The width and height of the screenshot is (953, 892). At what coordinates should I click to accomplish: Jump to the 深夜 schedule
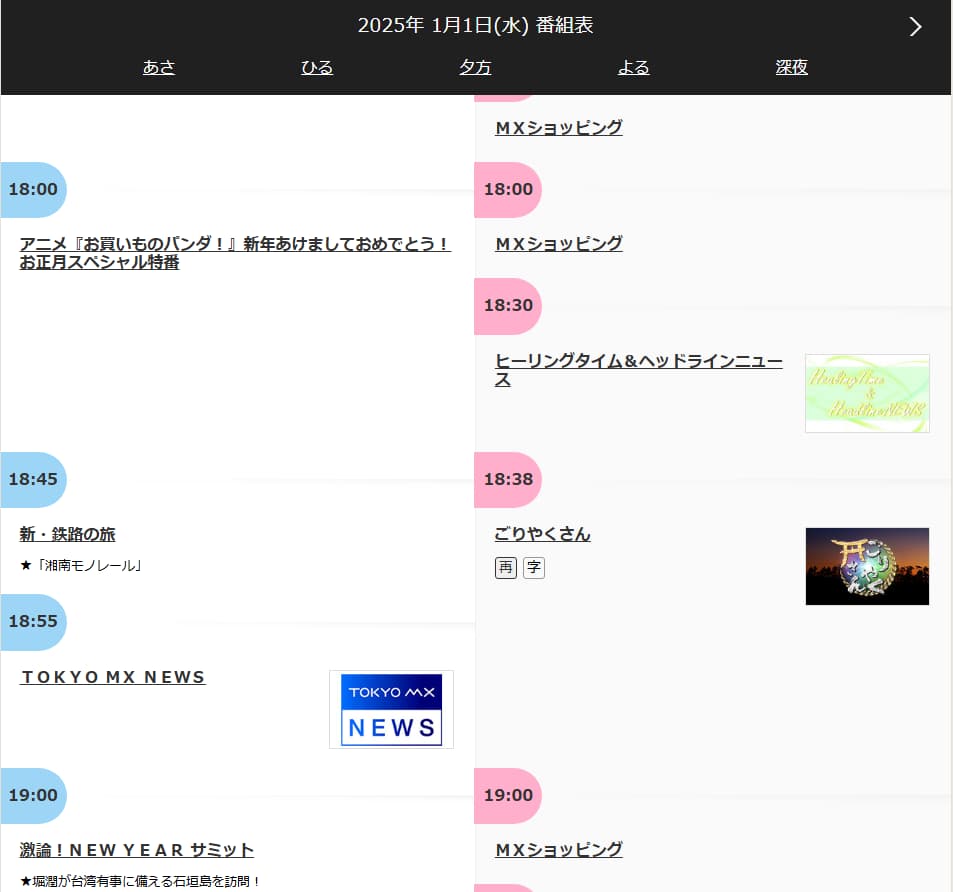click(x=791, y=68)
